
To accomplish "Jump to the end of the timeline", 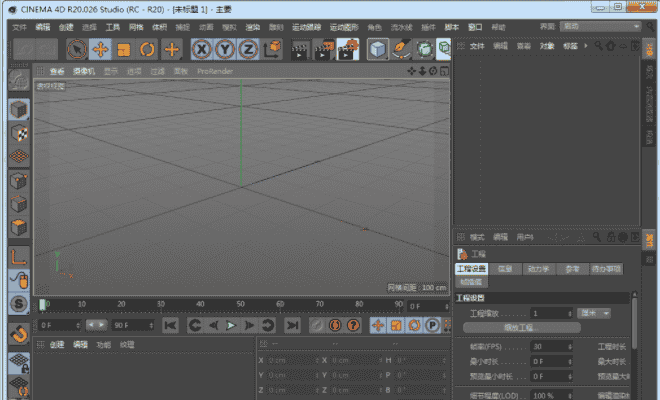I will (x=292, y=325).
